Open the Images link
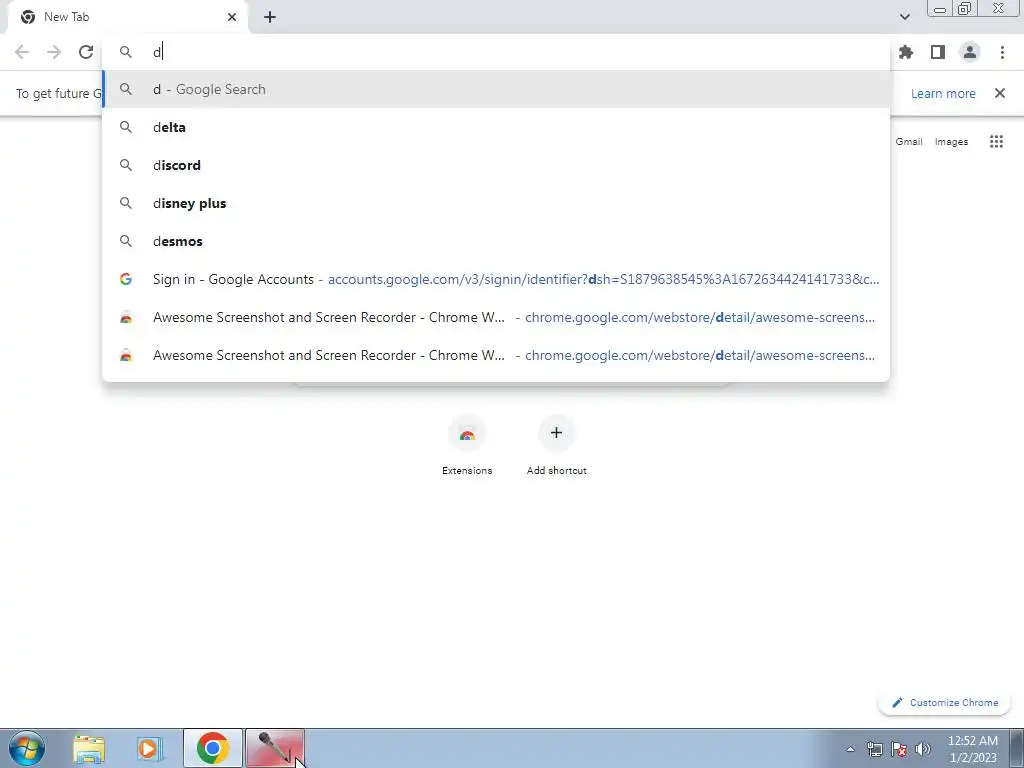 [951, 142]
